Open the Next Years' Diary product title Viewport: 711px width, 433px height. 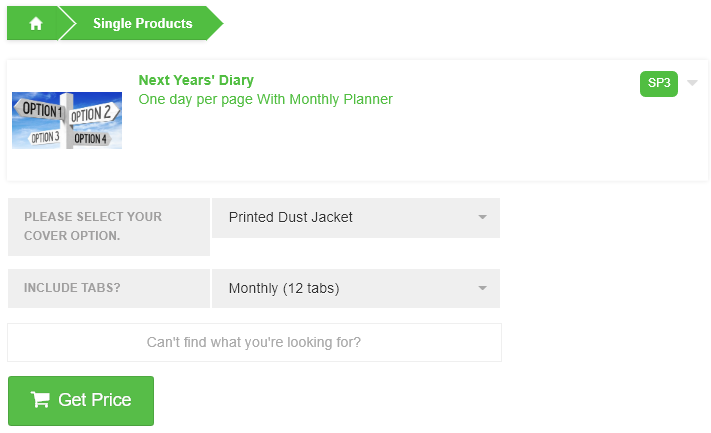point(196,80)
